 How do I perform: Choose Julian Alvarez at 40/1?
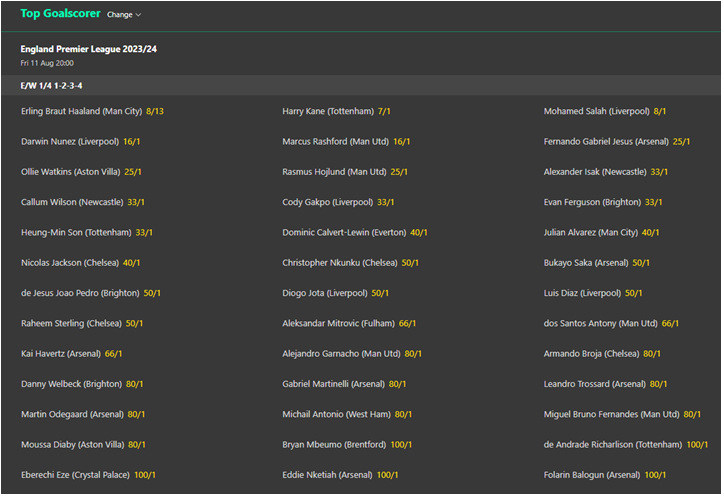tap(601, 232)
